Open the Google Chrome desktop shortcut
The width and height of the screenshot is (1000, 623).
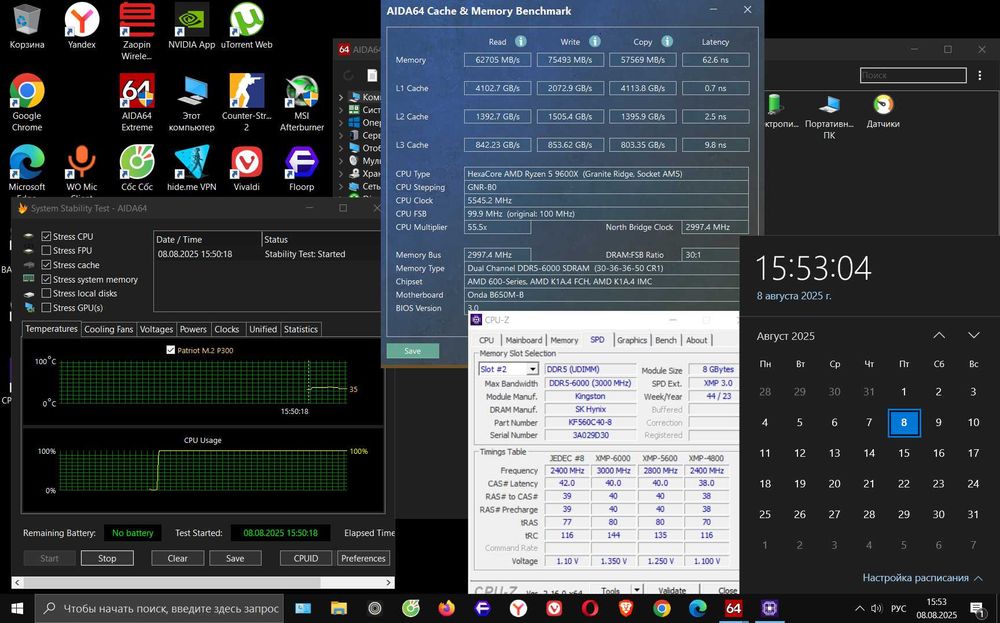click(27, 103)
